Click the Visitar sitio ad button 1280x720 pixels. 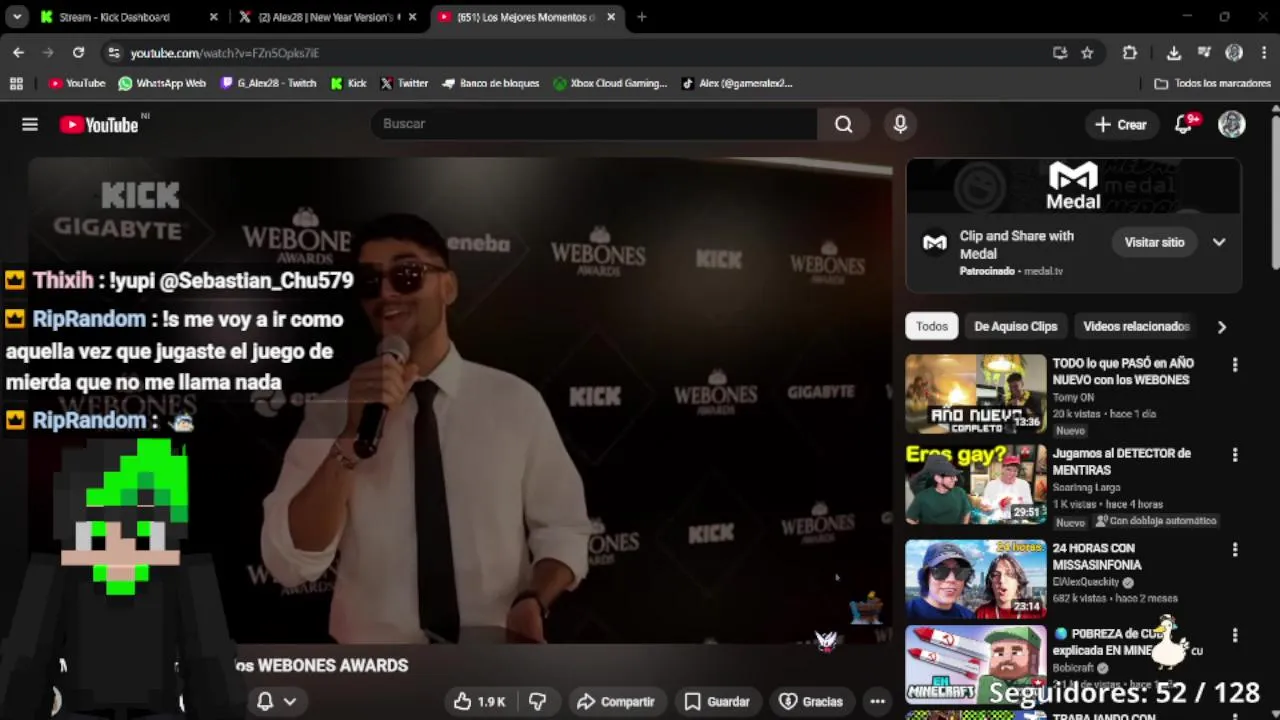point(1154,242)
